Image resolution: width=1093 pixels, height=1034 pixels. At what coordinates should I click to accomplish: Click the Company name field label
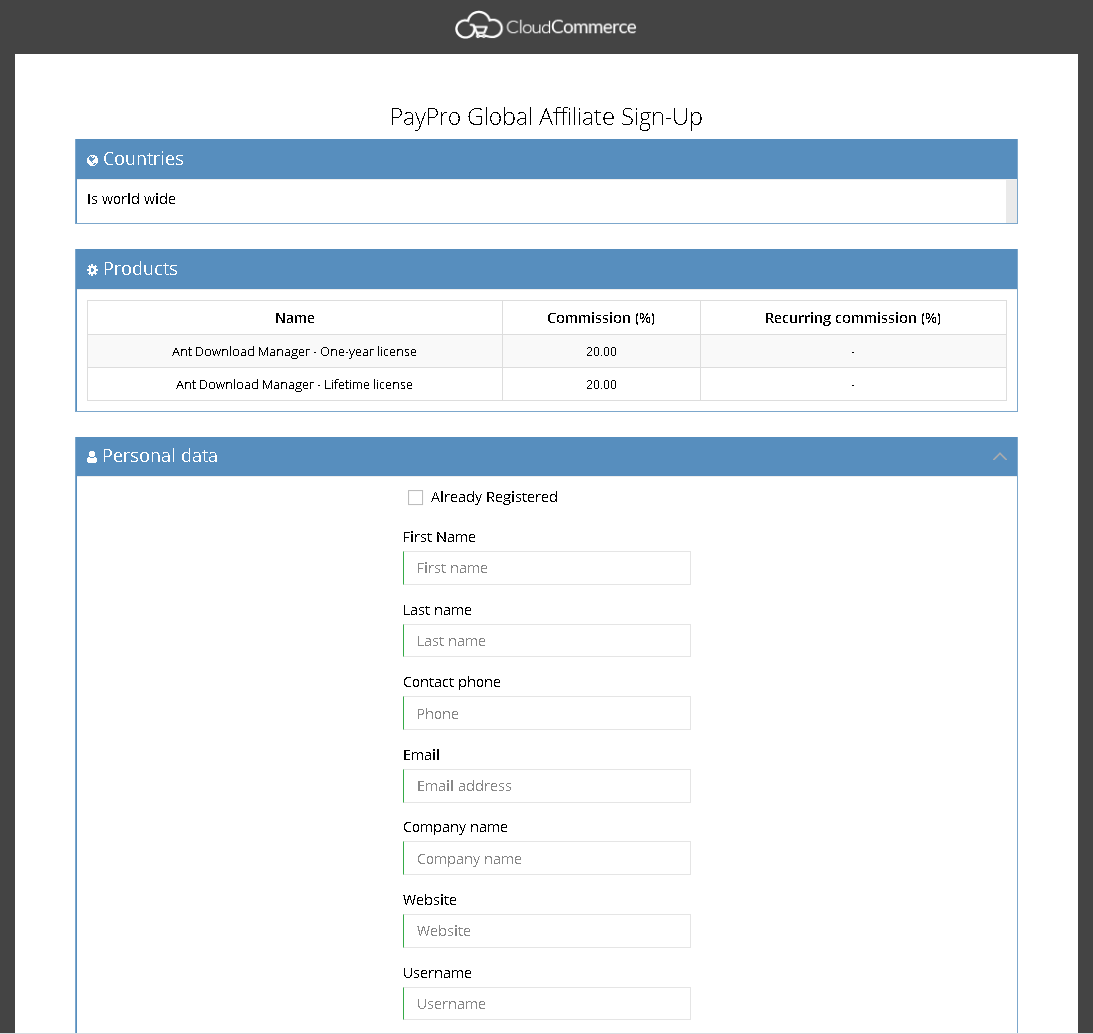pos(455,827)
